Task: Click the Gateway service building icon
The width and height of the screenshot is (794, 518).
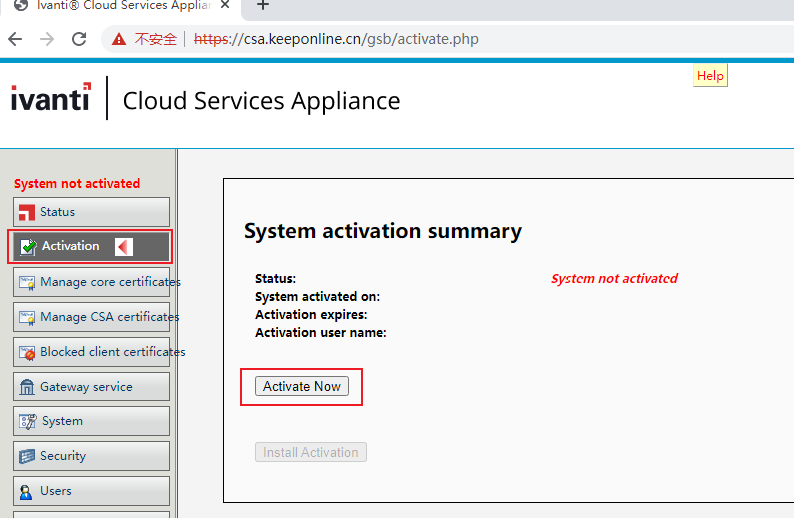Action: pyautogui.click(x=27, y=387)
